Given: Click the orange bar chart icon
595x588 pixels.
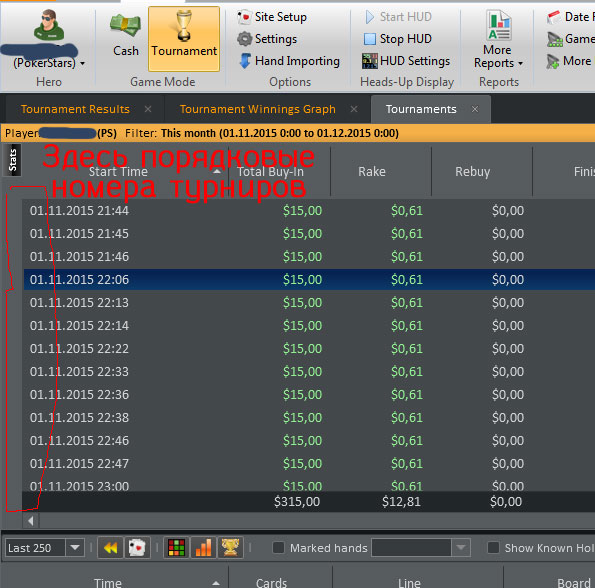Looking at the screenshot, I should coord(203,547).
